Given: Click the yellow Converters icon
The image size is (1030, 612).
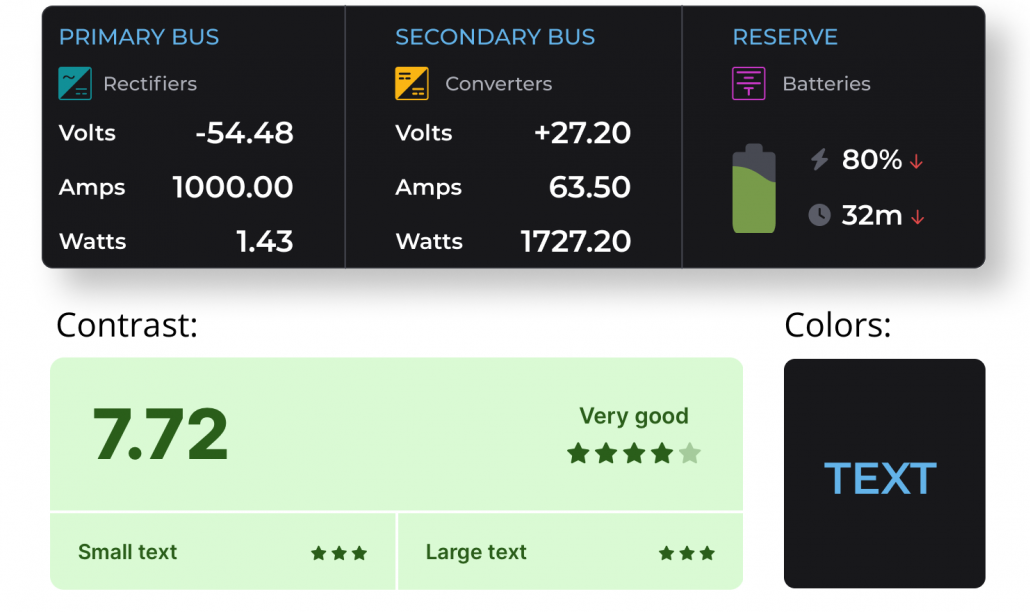Looking at the screenshot, I should tap(412, 83).
